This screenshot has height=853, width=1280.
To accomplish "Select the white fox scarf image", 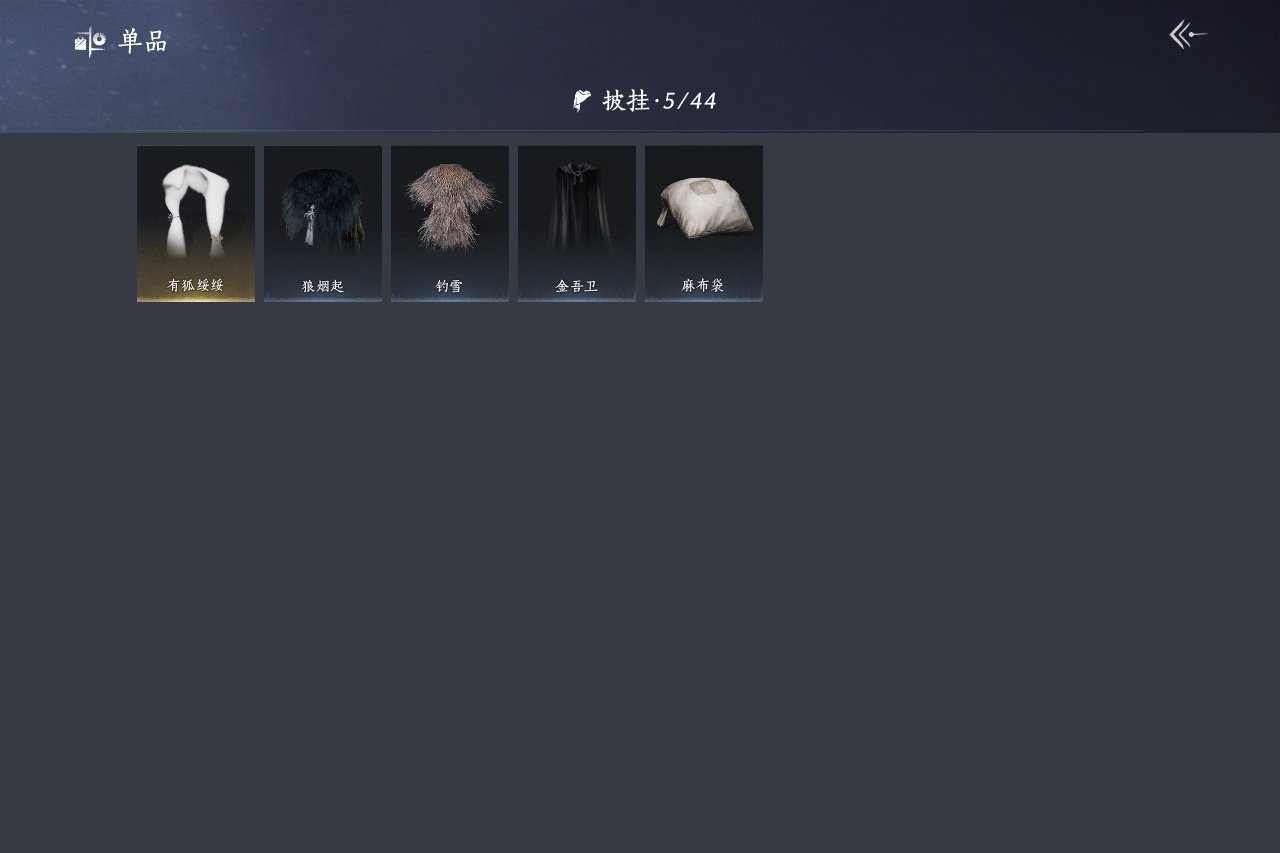I will 196,211.
